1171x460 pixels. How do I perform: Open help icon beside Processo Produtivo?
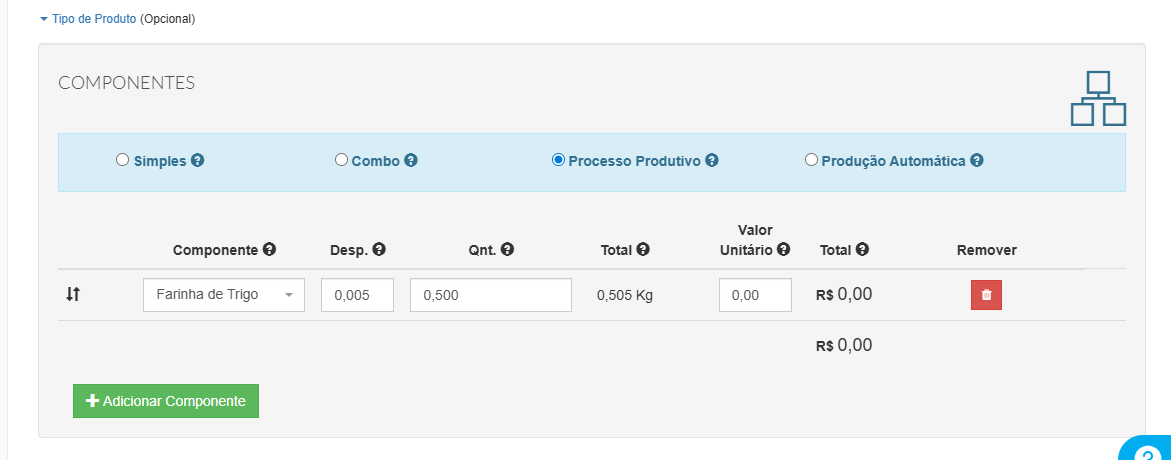(x=712, y=161)
